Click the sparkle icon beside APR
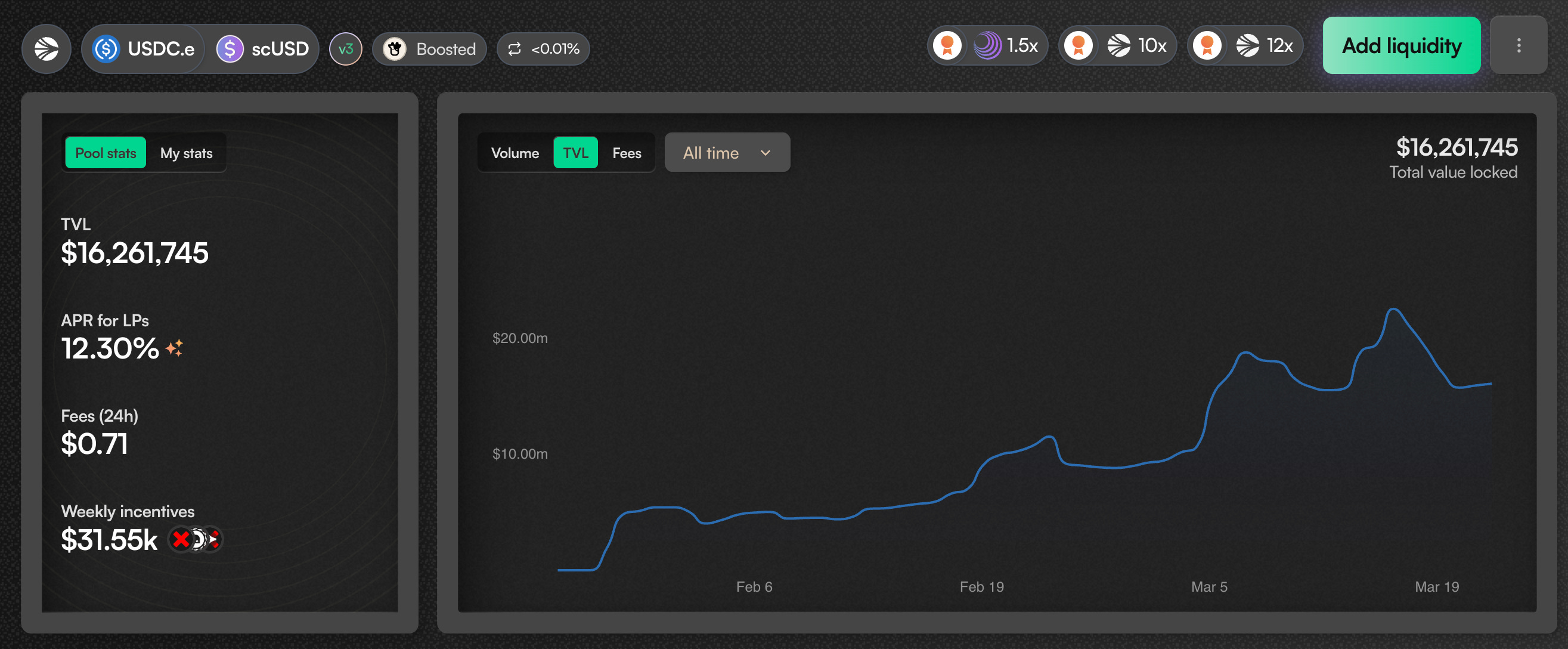This screenshot has width=1568, height=649. (x=174, y=348)
